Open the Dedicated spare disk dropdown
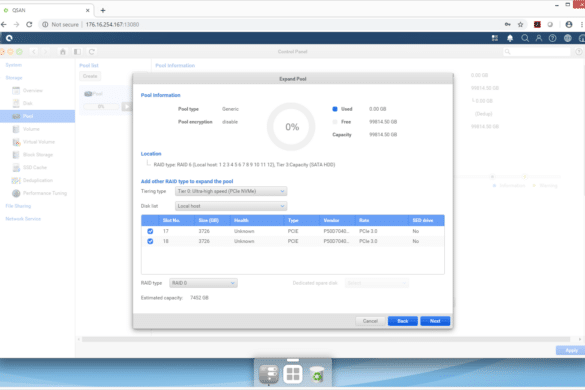 pyautogui.click(x=376, y=283)
